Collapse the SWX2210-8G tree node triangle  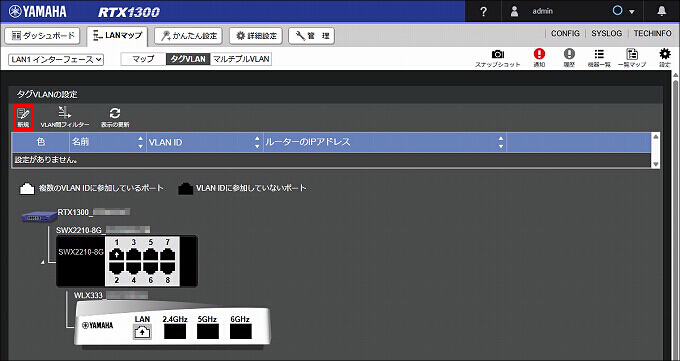click(x=43, y=262)
